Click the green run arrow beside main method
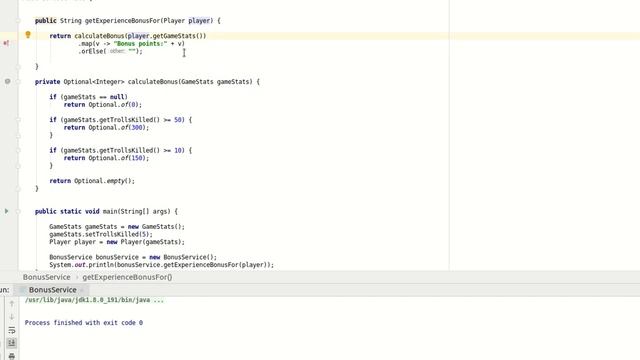 [7, 211]
